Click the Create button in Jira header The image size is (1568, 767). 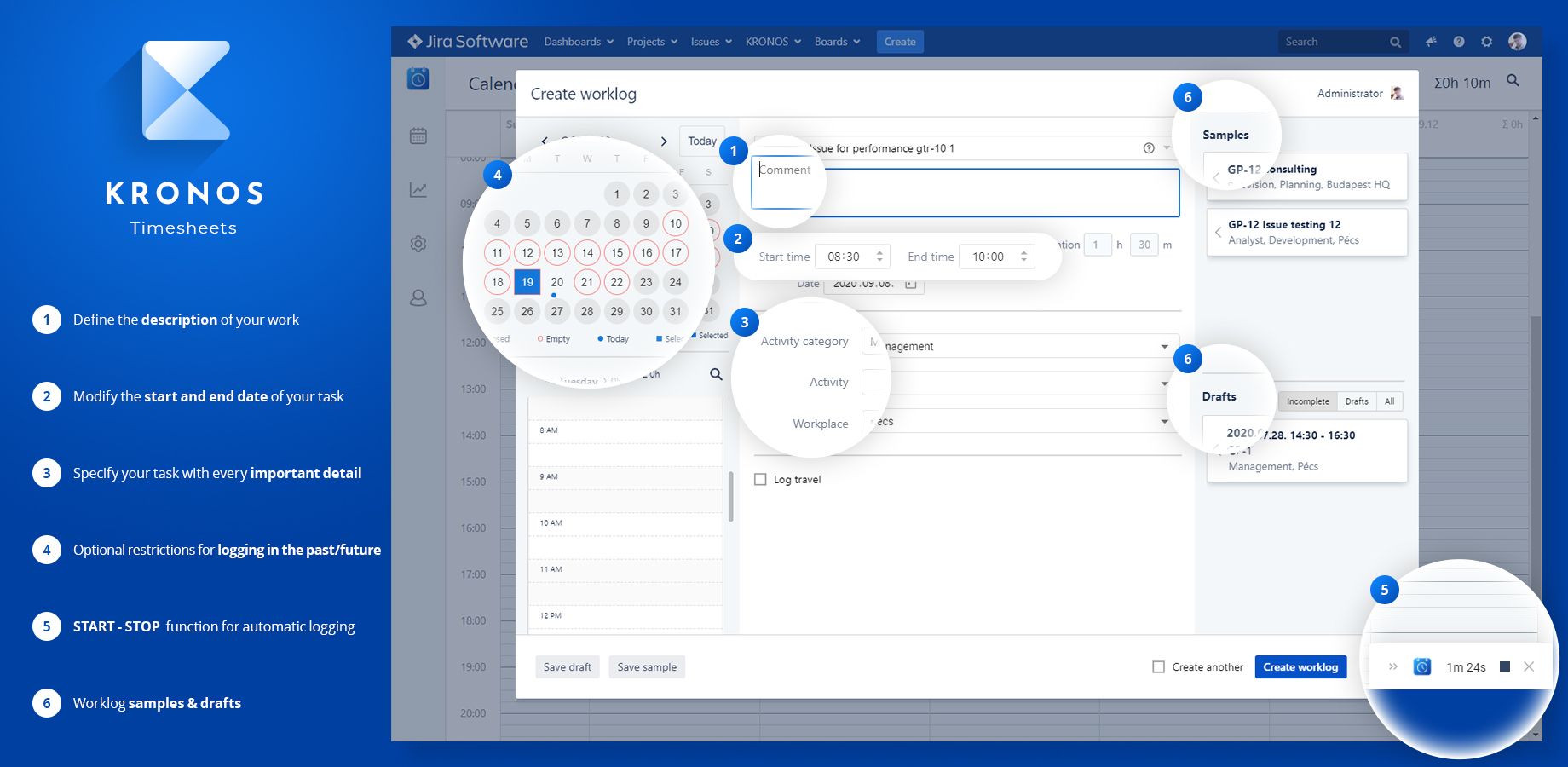coord(900,42)
